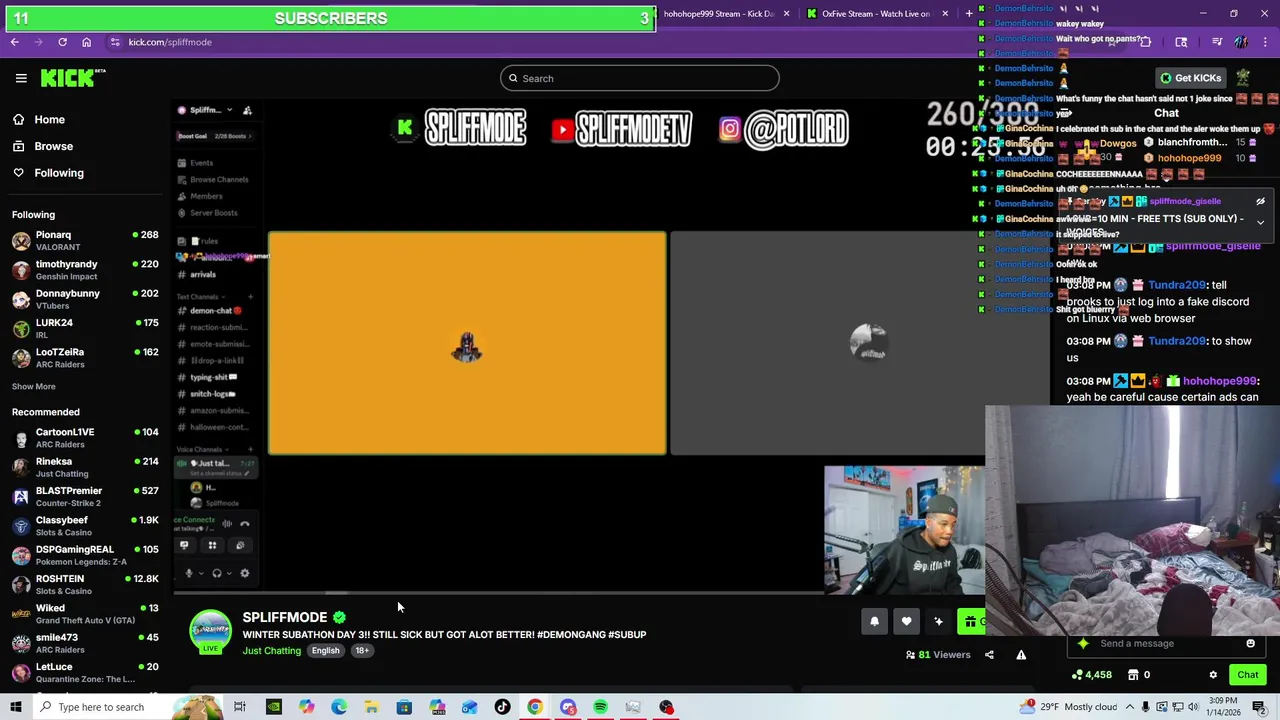Open the emoji picker in chat
1280x720 pixels.
coord(1250,644)
